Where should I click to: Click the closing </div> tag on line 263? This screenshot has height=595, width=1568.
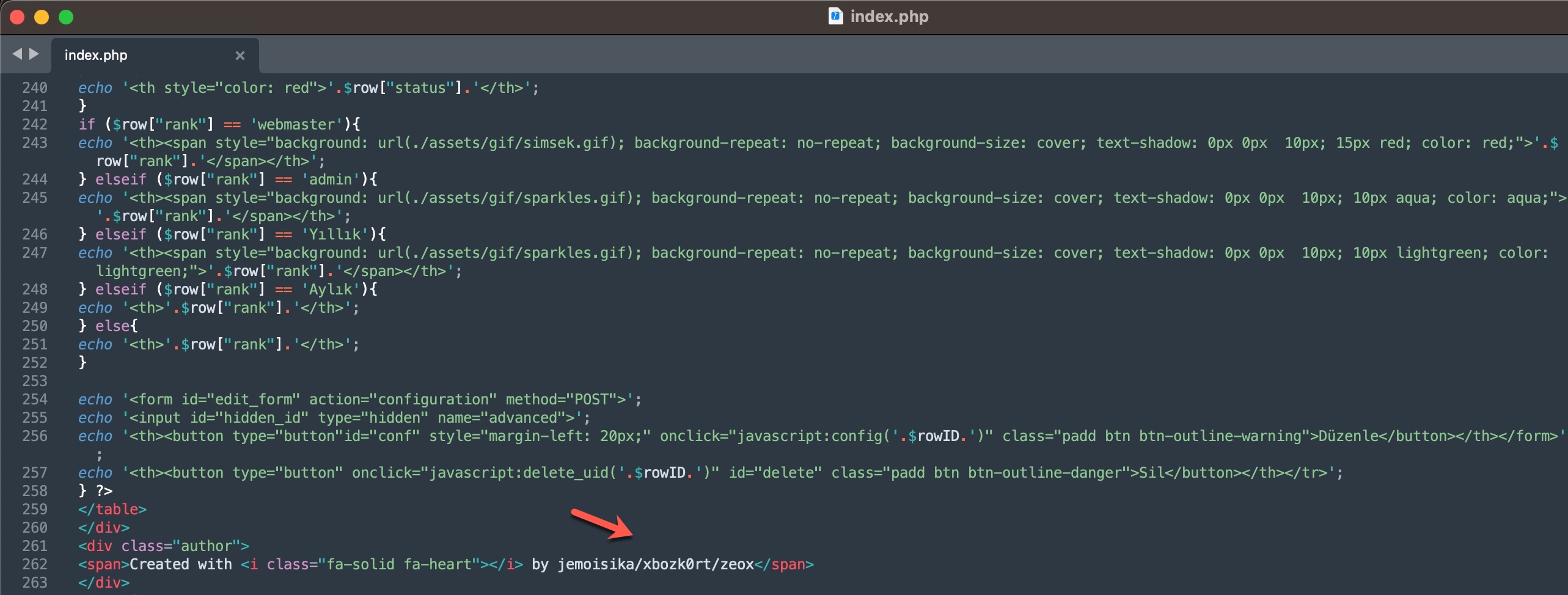click(x=104, y=583)
